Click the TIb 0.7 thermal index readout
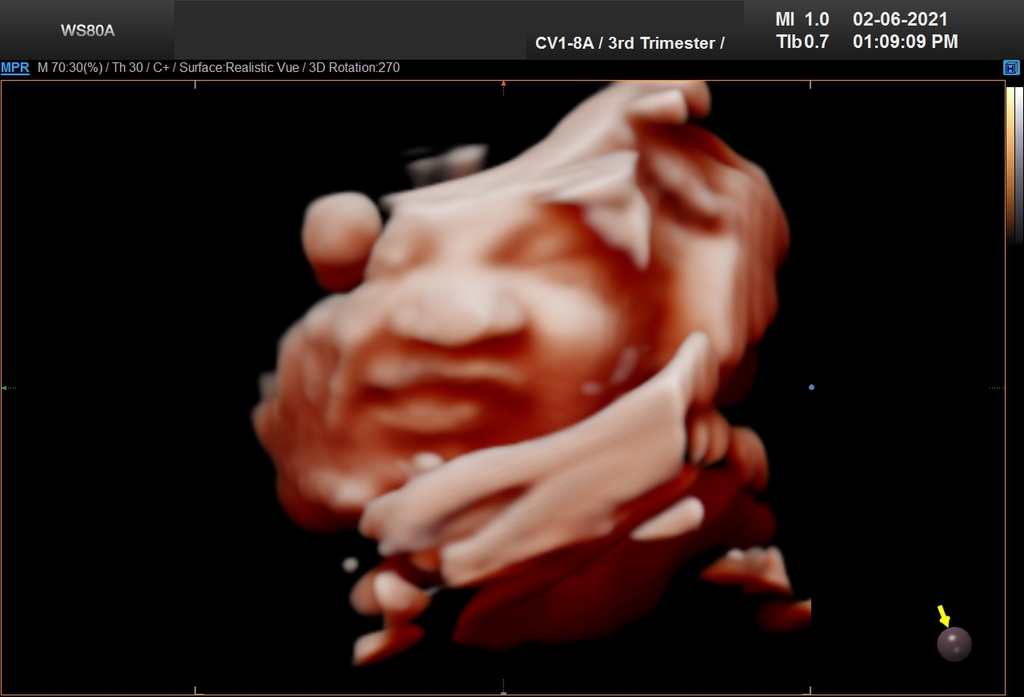The width and height of the screenshot is (1024, 697). 802,42
